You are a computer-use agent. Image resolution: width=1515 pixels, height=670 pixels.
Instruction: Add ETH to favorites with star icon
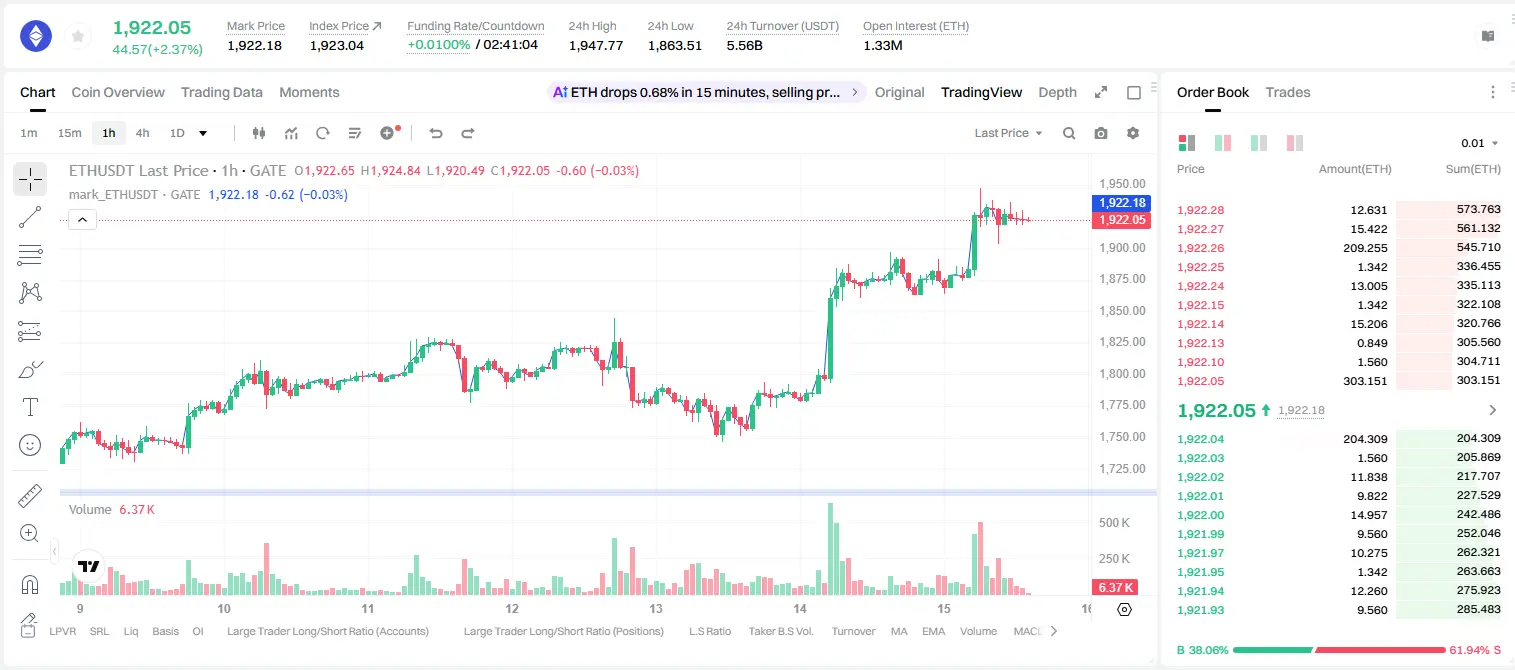pos(77,37)
